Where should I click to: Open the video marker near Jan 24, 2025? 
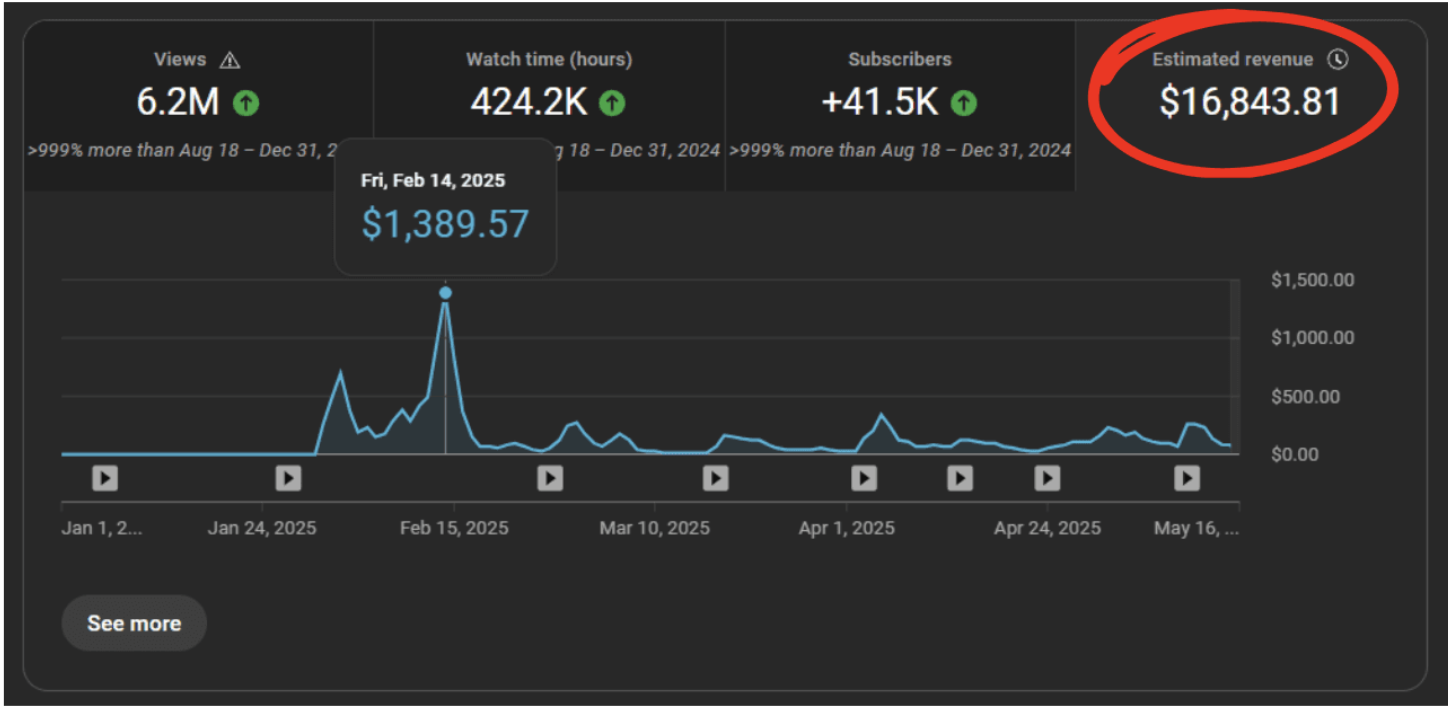288,478
